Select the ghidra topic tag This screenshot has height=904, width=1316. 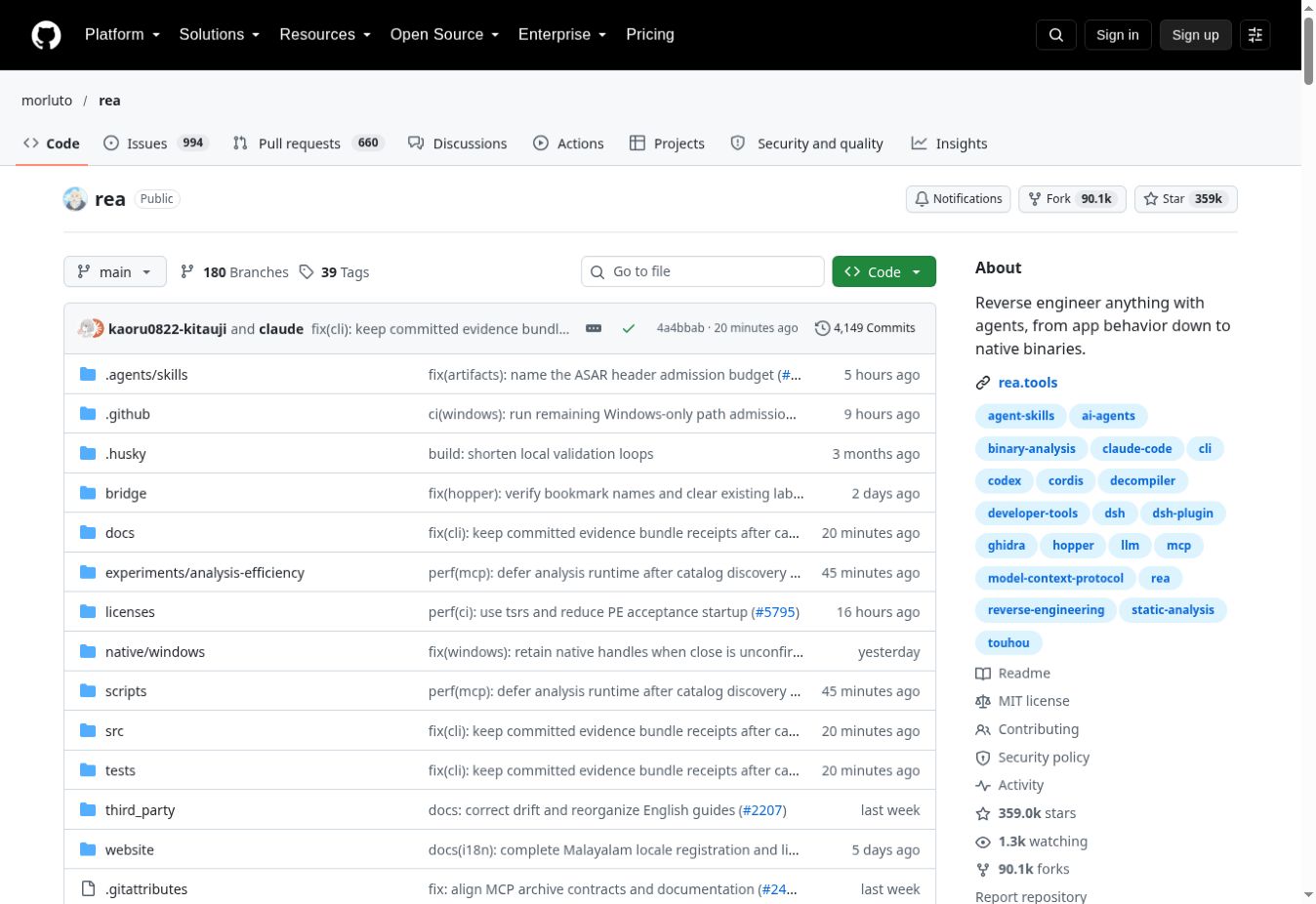[x=1007, y=546]
